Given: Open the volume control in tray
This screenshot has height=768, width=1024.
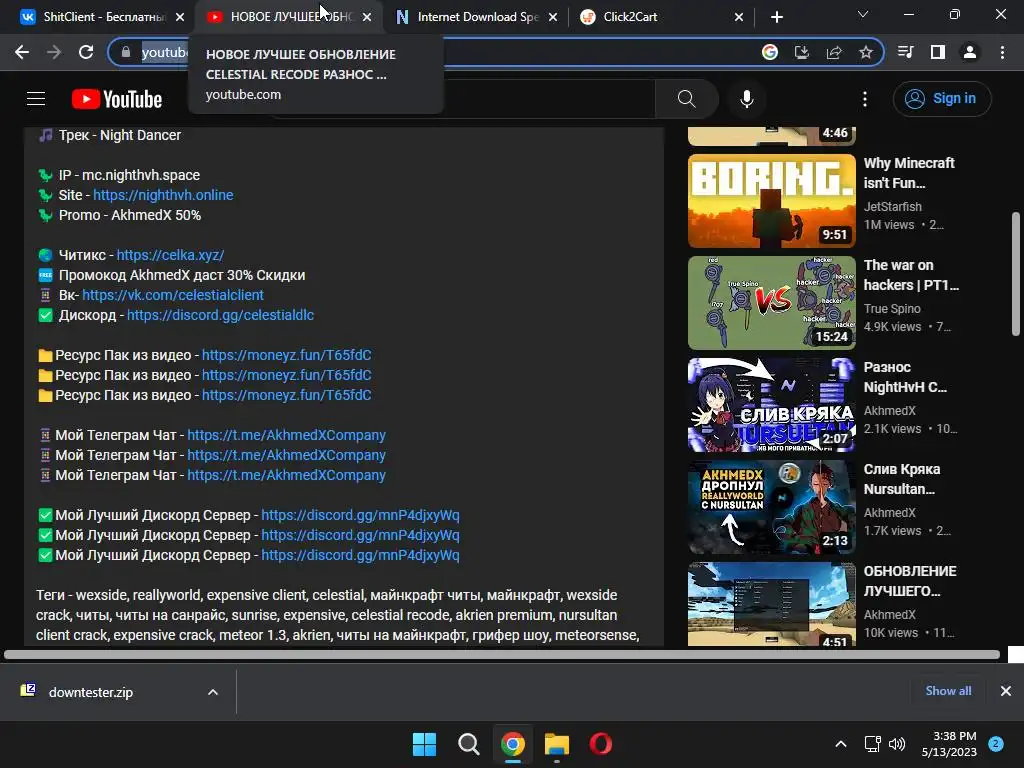Looking at the screenshot, I should [897, 744].
